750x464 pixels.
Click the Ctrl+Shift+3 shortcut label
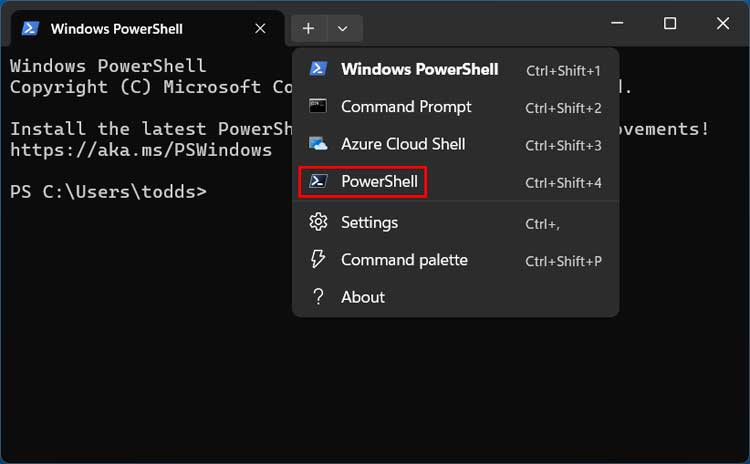tap(563, 145)
